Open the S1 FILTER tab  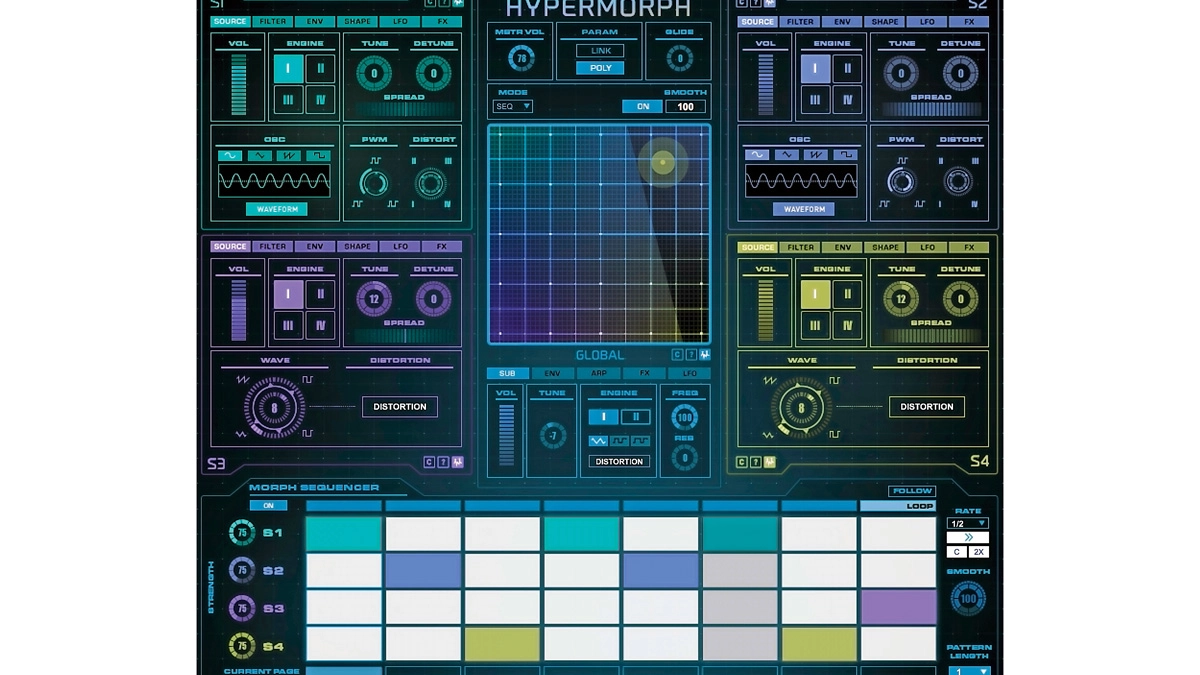[273, 21]
